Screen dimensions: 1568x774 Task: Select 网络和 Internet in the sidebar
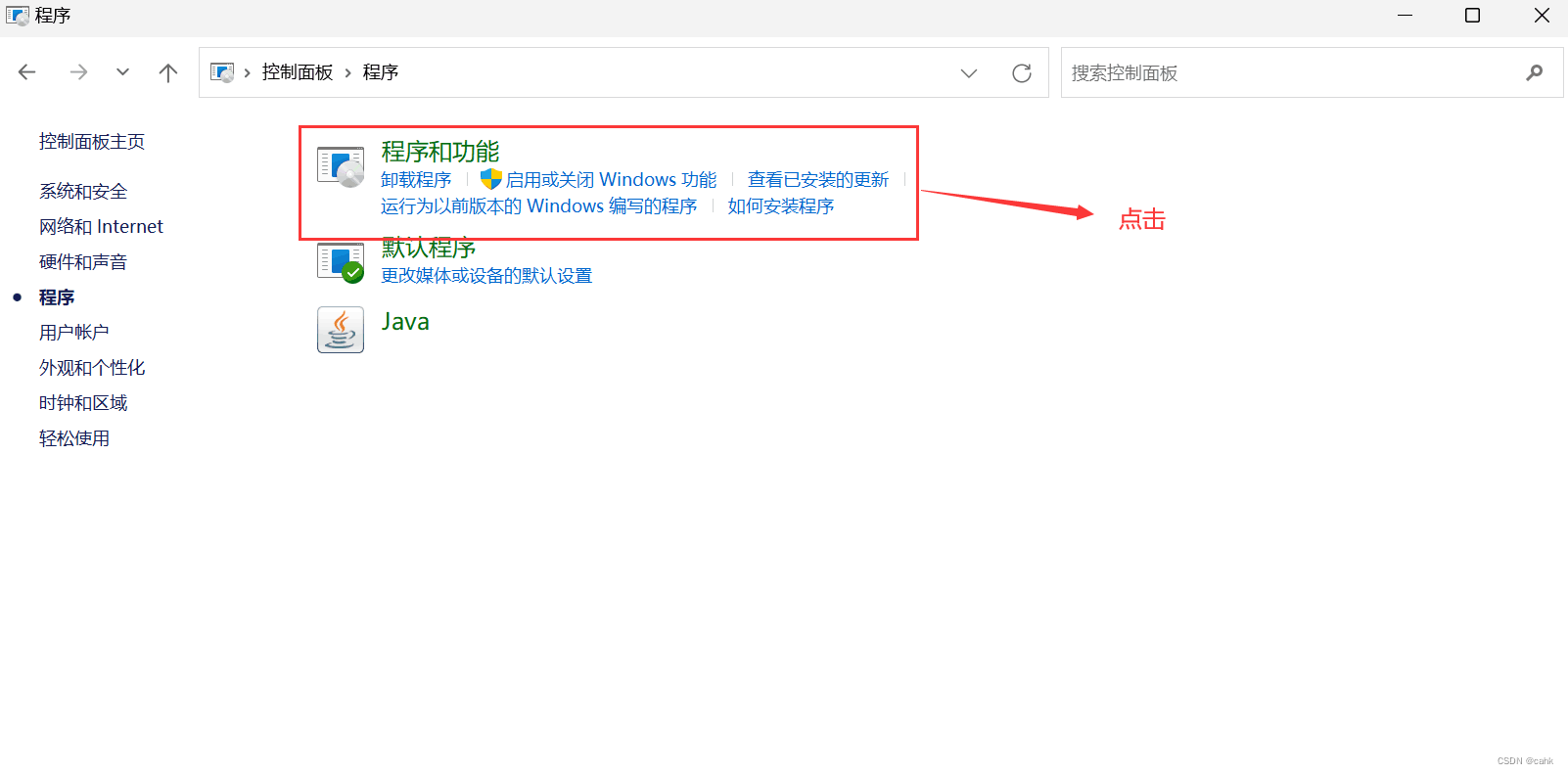[x=101, y=227]
